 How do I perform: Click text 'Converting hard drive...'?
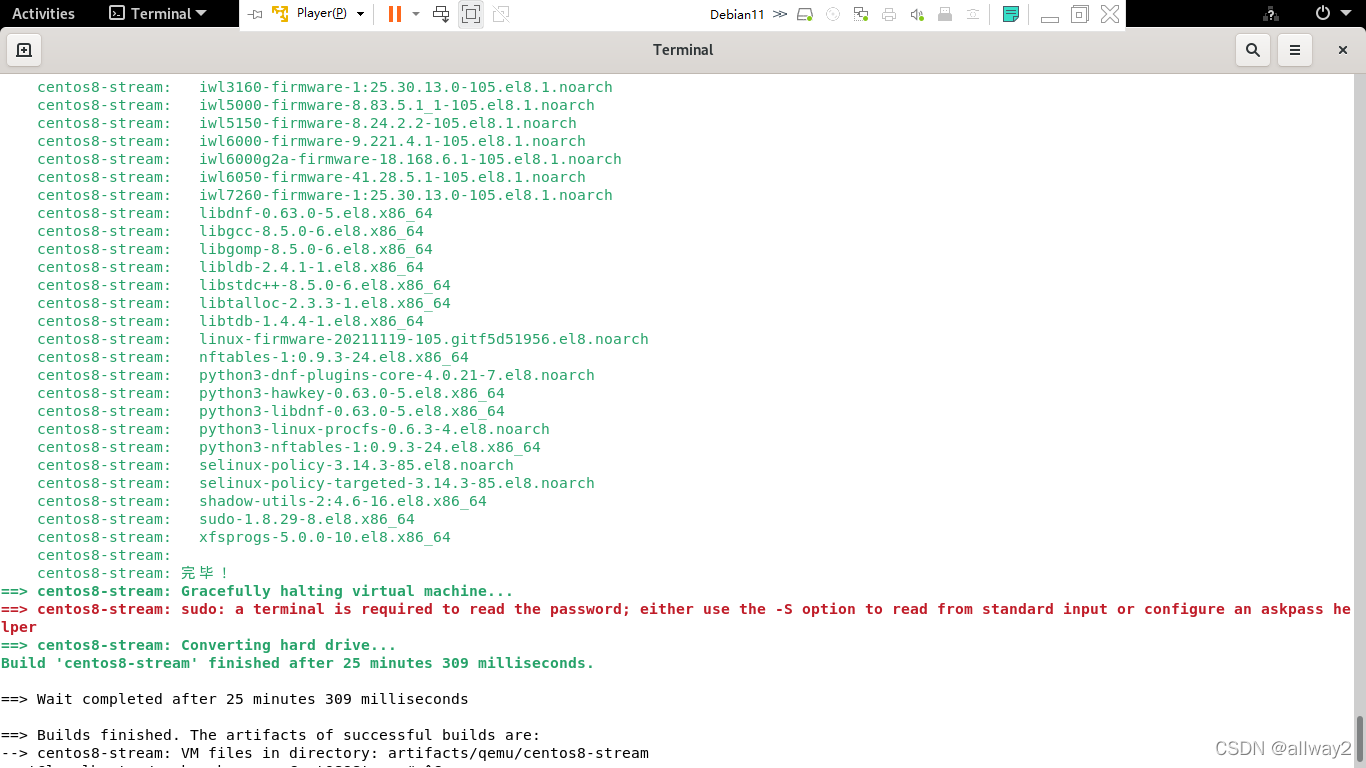click(x=288, y=645)
